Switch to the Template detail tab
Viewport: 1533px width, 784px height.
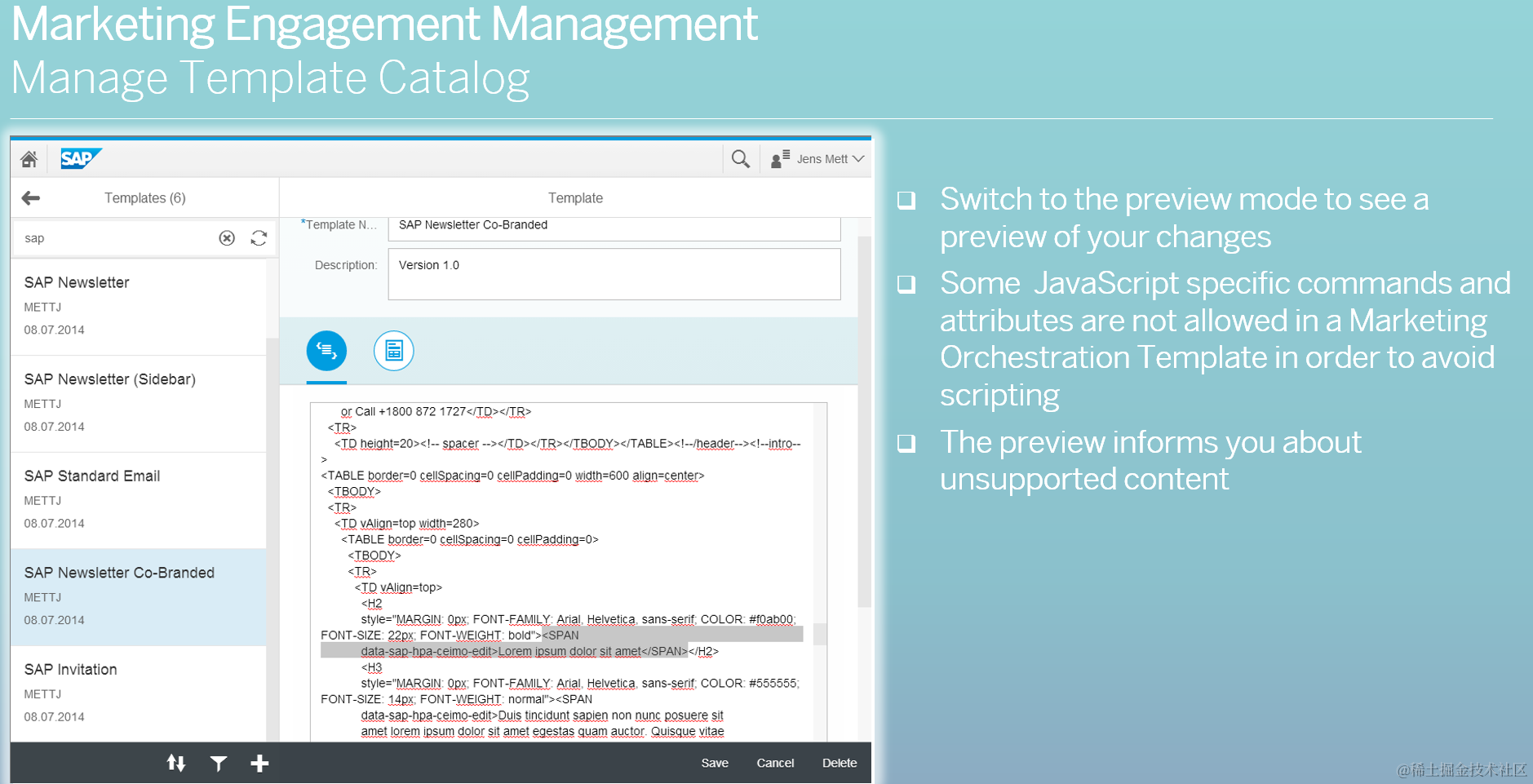tap(575, 197)
